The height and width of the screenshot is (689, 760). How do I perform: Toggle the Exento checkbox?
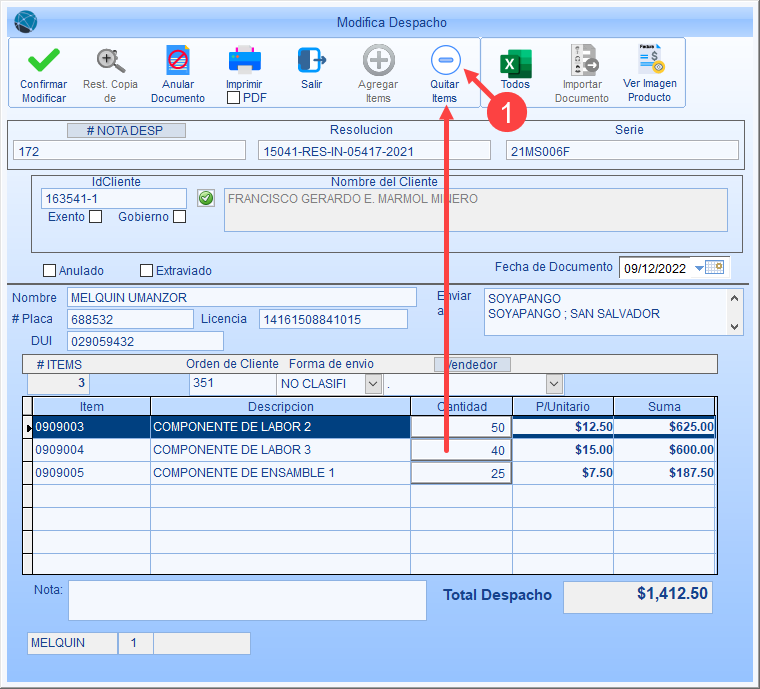96,217
